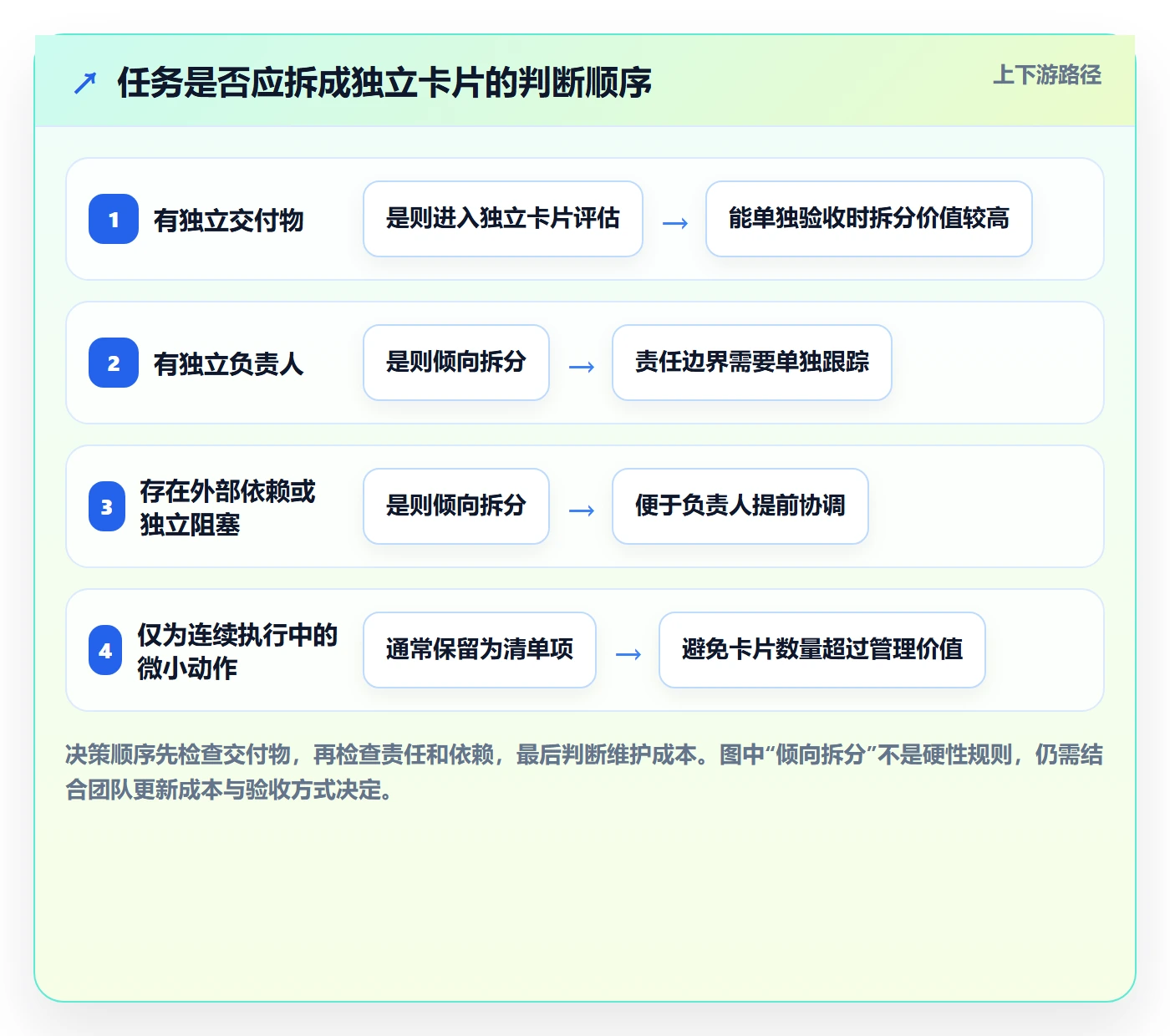Screen dimensions: 1170x1036
Task: Click the footnote paragraph starting 决策顺序先检查交付物
Action: [584, 772]
